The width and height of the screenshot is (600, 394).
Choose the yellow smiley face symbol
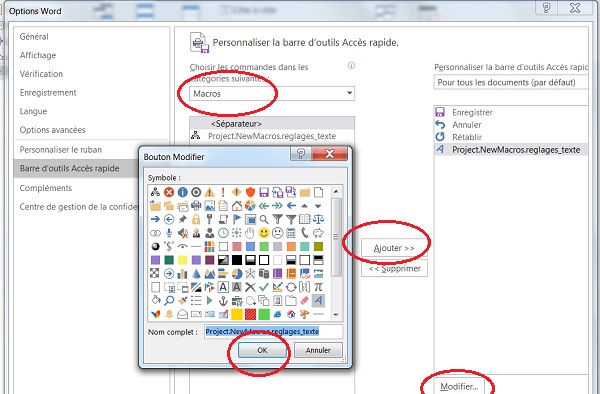[264, 233]
